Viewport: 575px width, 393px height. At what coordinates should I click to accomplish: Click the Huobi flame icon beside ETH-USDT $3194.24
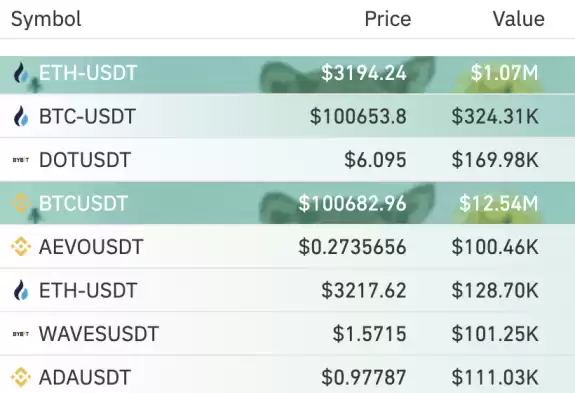point(21,73)
